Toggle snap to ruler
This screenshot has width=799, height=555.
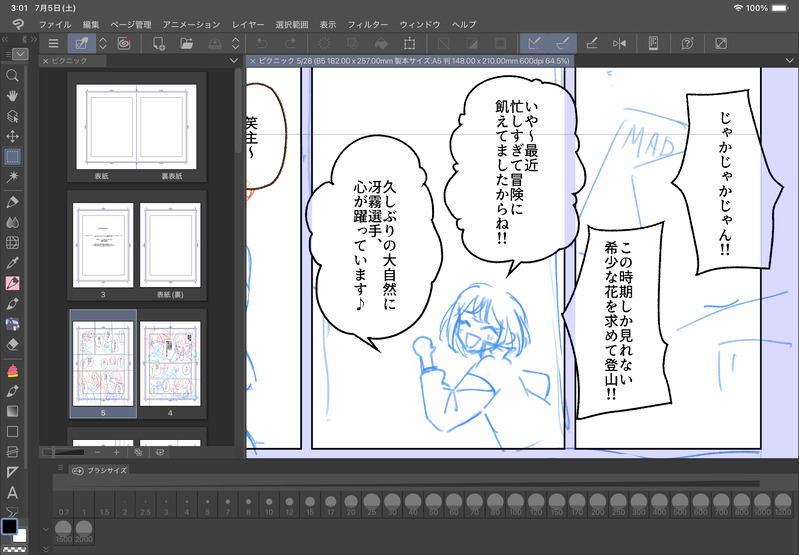click(x=534, y=43)
